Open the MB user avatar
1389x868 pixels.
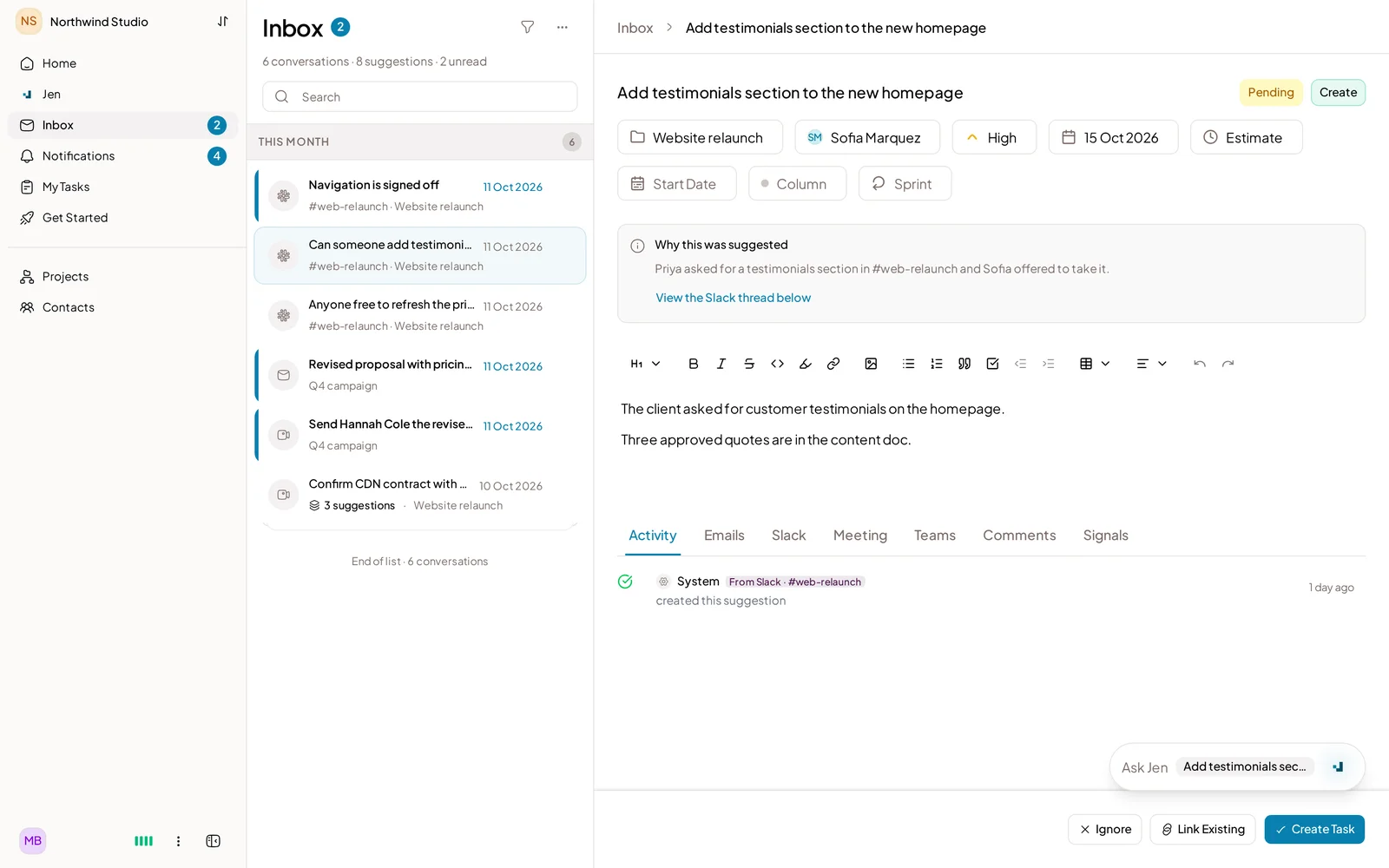(33, 840)
